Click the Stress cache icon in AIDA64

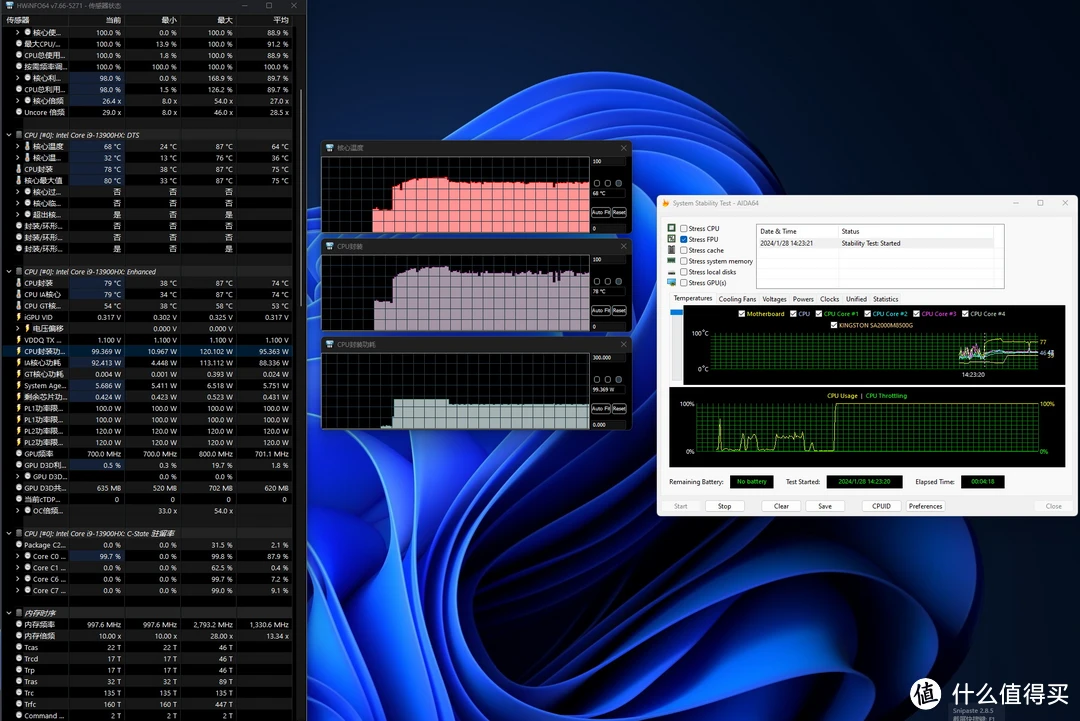[x=672, y=250]
